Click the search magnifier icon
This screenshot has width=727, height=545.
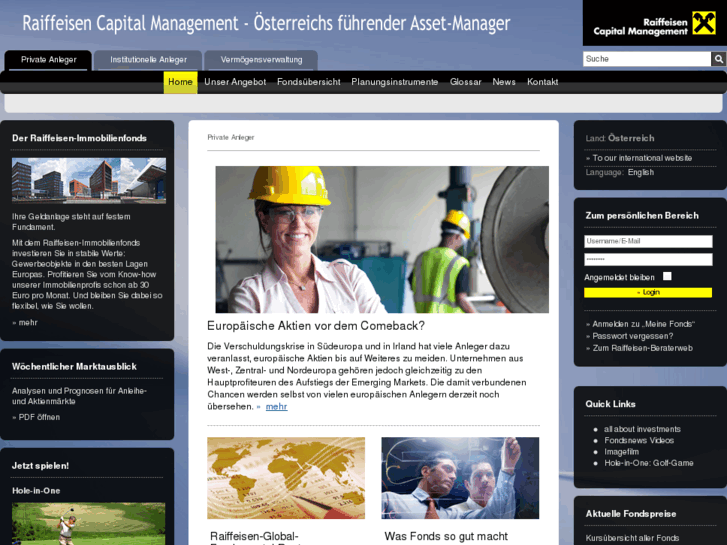(718, 59)
